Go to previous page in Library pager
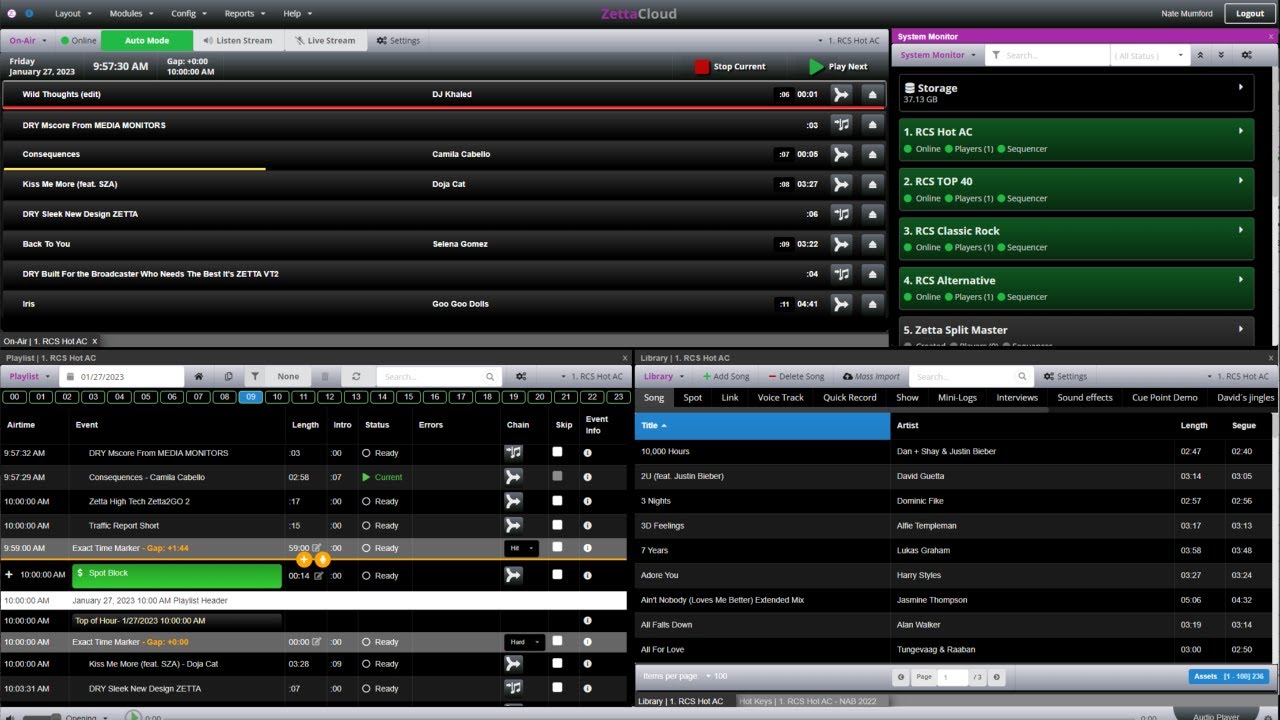The width and height of the screenshot is (1280, 720). coord(901,677)
